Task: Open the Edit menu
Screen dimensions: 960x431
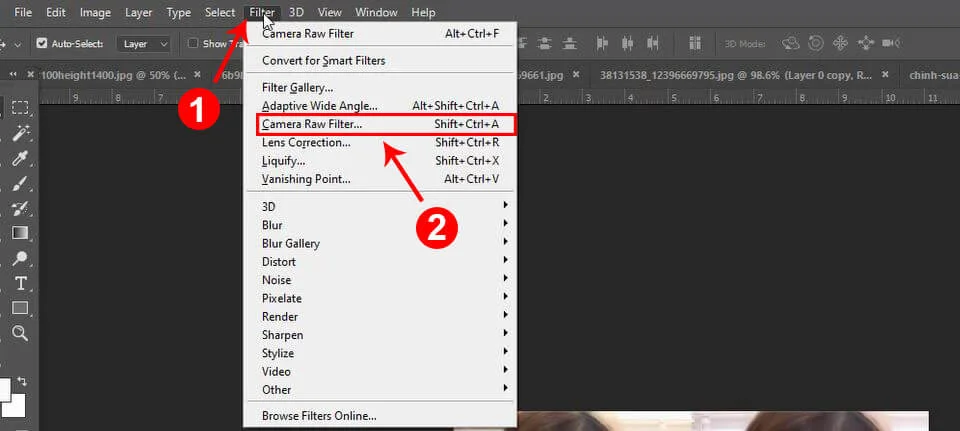Action: (56, 12)
